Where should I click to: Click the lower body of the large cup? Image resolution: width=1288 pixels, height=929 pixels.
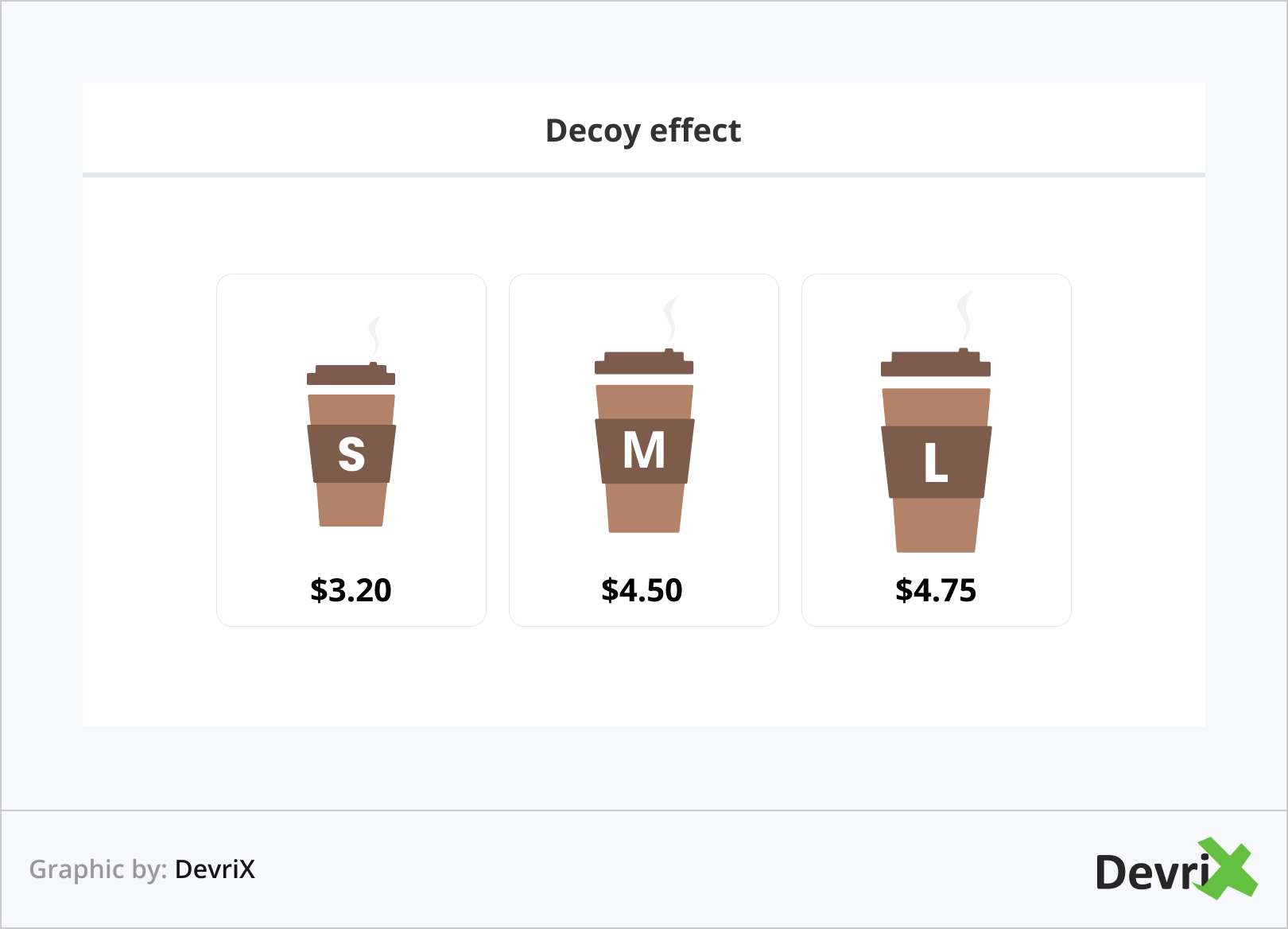point(936,525)
